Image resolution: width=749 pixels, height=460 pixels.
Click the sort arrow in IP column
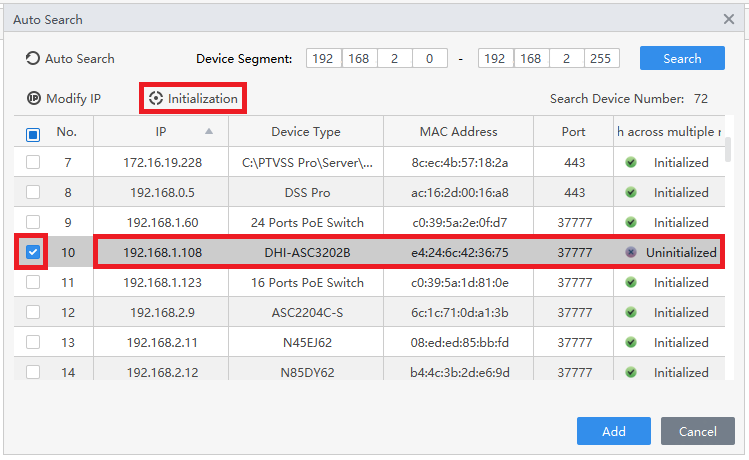pos(209,131)
